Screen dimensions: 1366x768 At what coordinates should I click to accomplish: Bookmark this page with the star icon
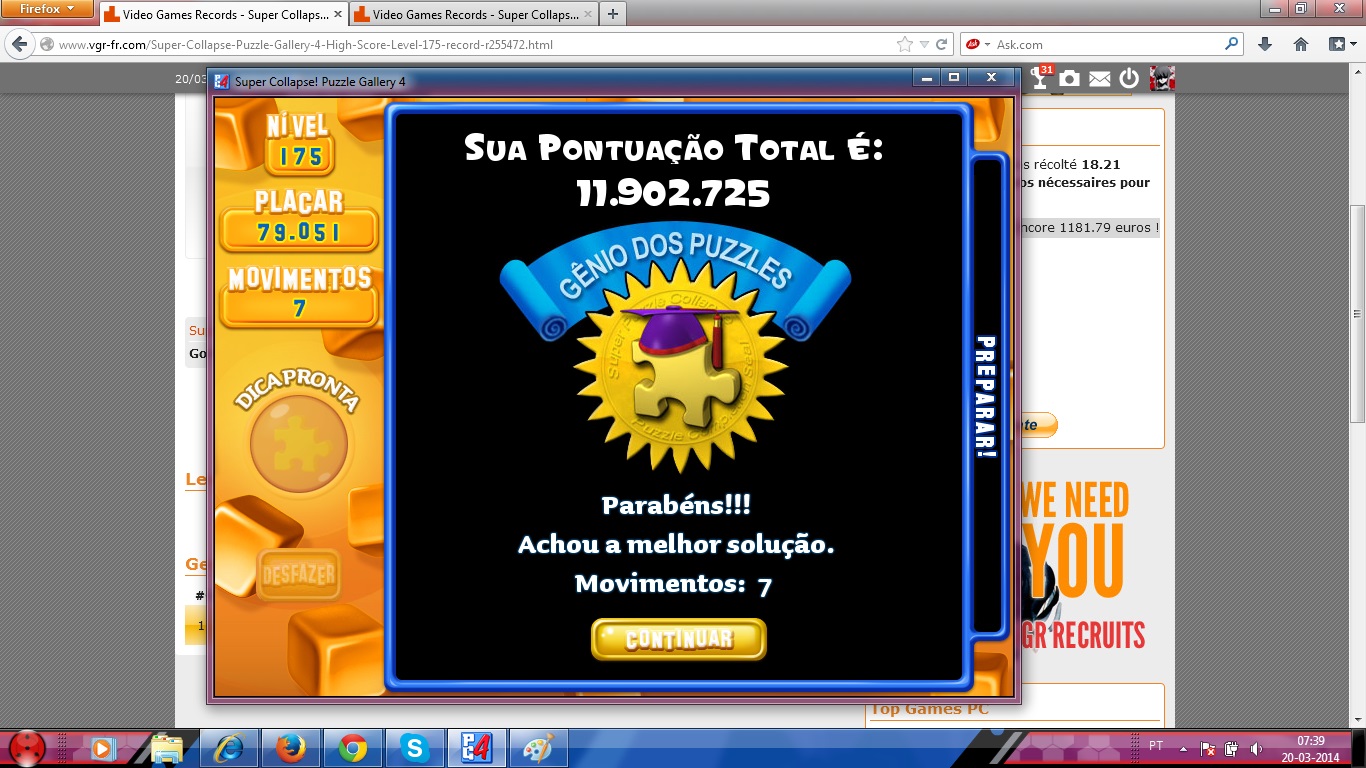[905, 45]
